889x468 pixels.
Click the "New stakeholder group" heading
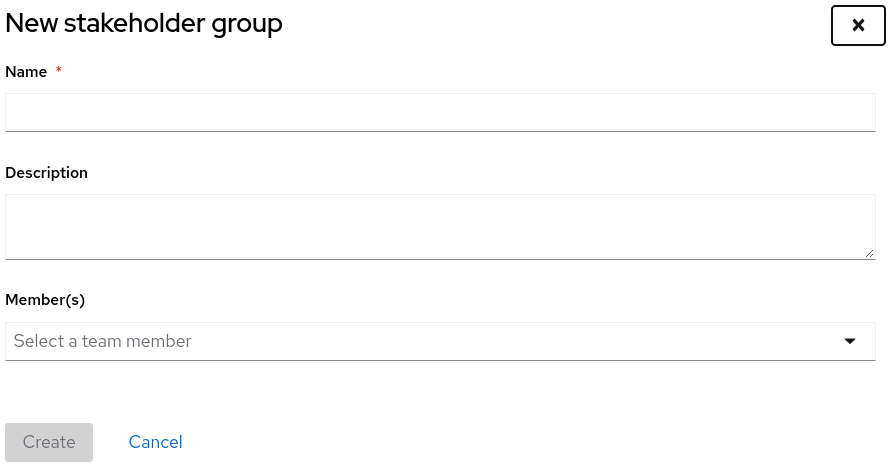(x=144, y=24)
